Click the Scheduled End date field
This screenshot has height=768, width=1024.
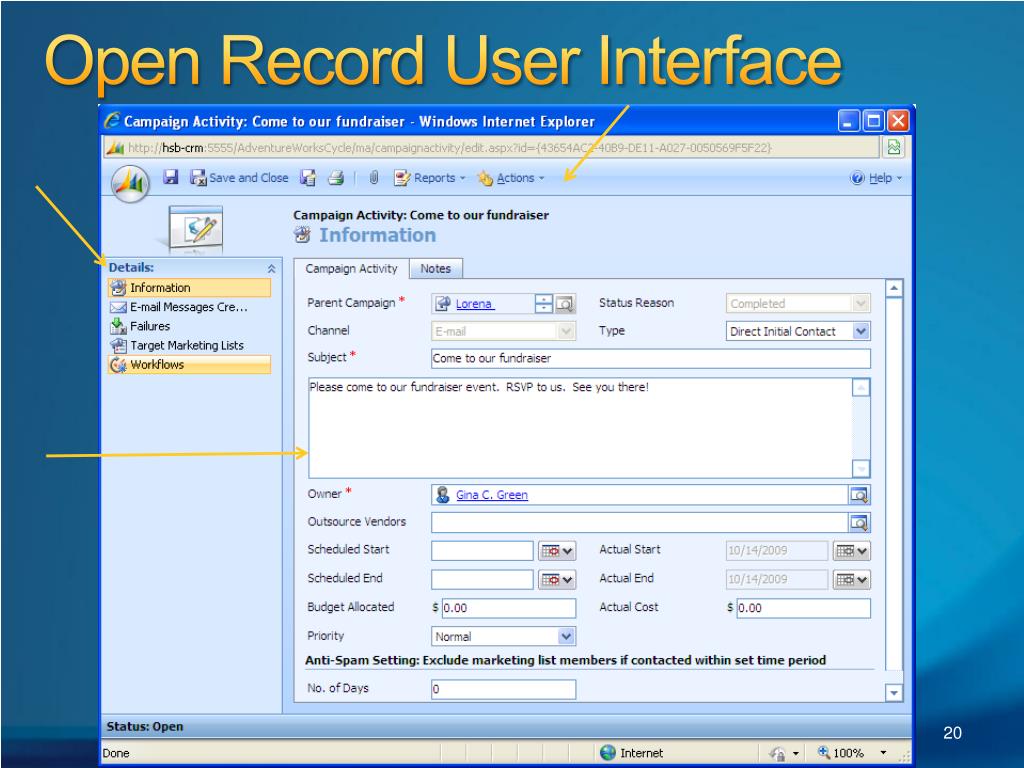[x=483, y=579]
